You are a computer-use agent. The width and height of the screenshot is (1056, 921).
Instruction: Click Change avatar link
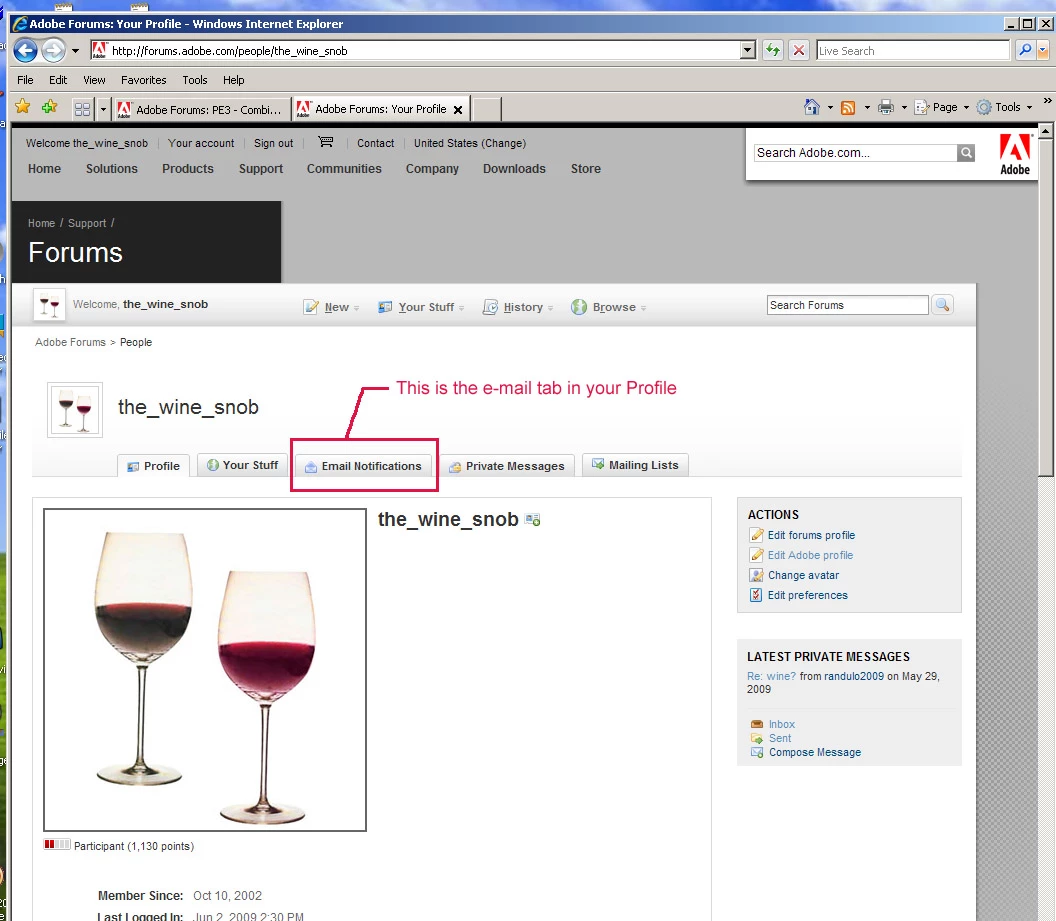pyautogui.click(x=803, y=576)
